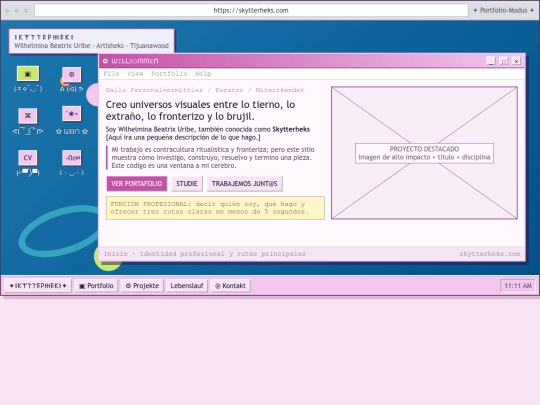Screen dimensions: 540x405
Task: Open the green portfolio desktop icon
Action: [x=28, y=74]
